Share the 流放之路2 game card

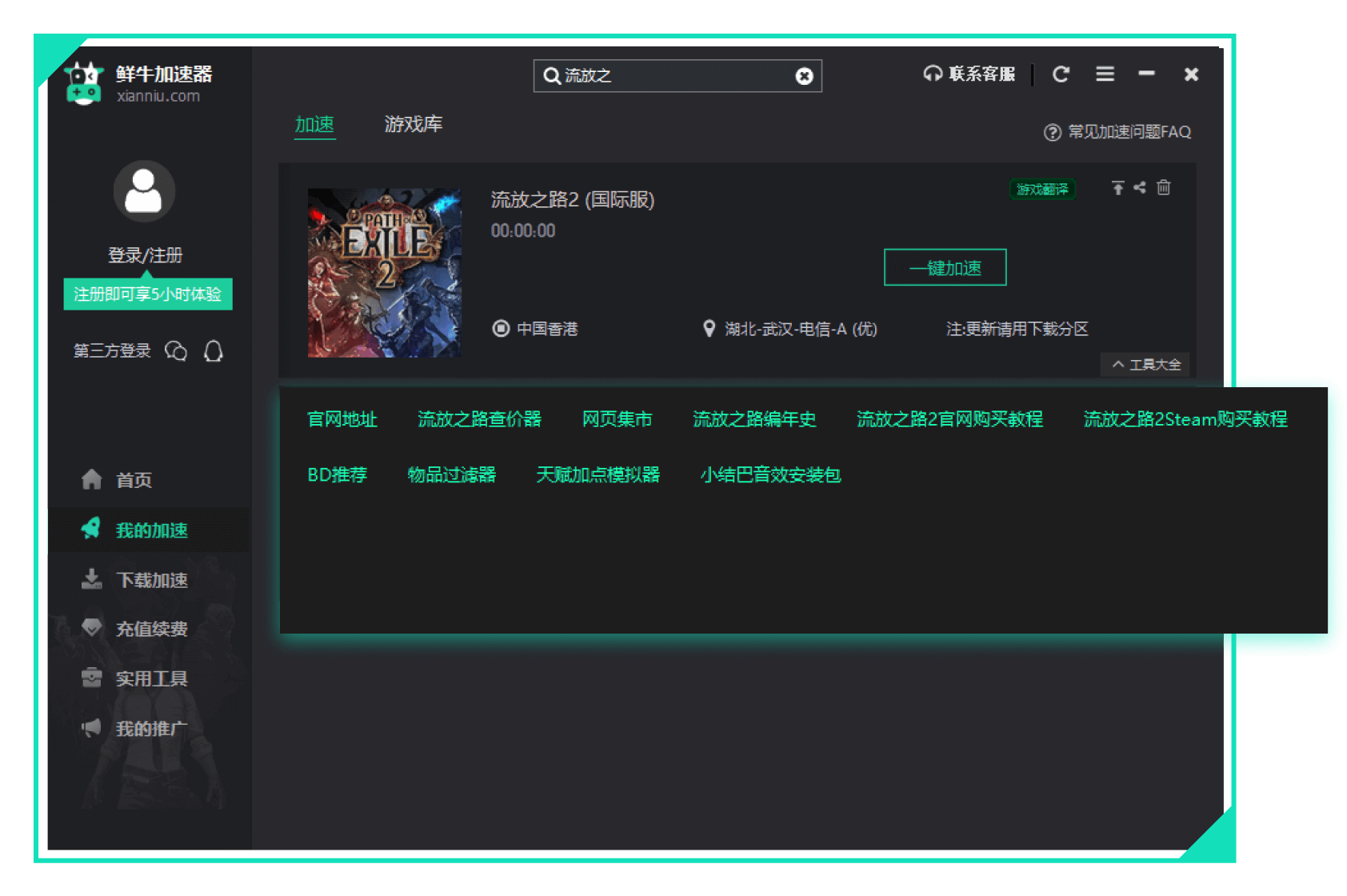click(1141, 188)
